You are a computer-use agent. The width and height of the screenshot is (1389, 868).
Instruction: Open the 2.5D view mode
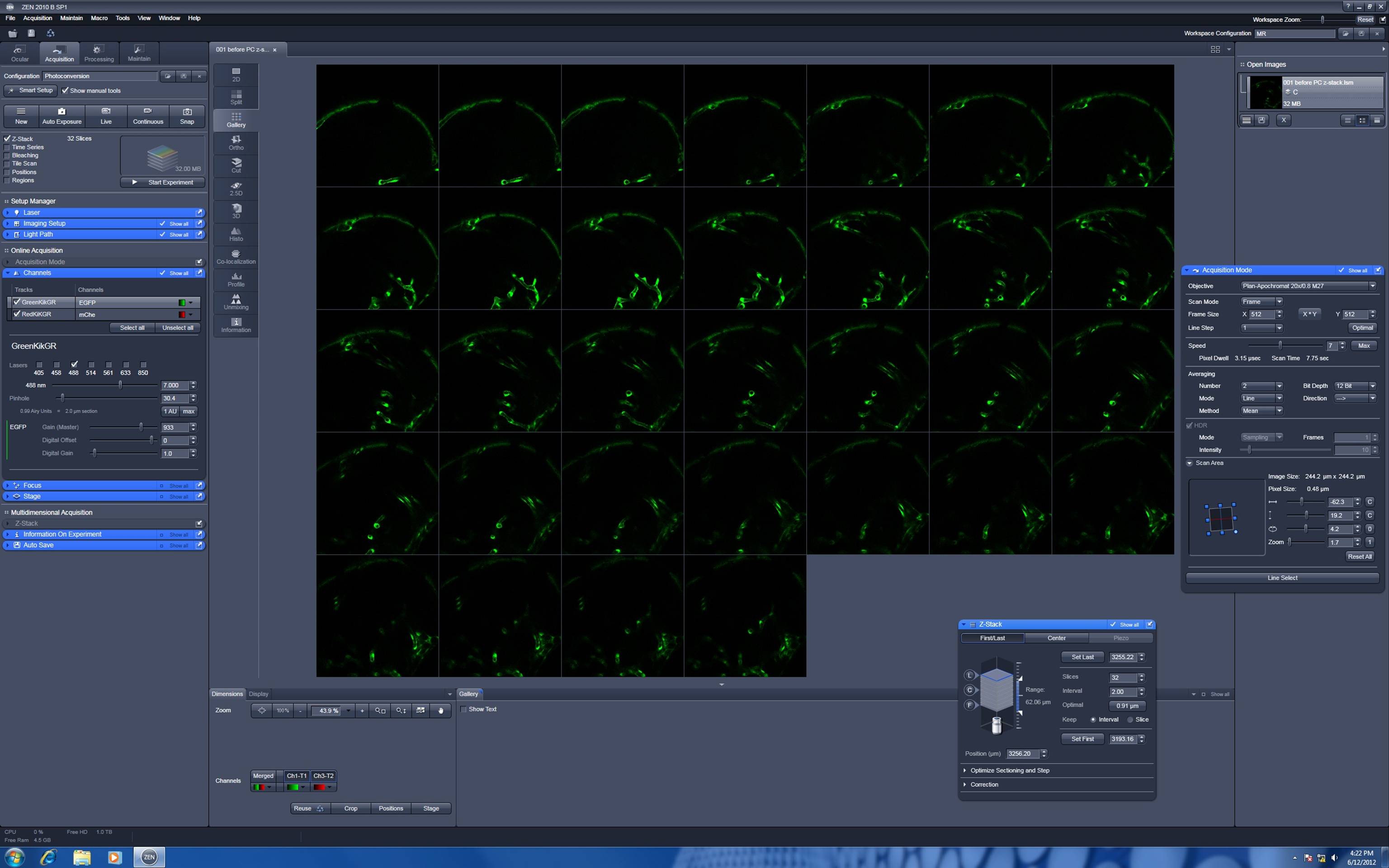coord(236,189)
